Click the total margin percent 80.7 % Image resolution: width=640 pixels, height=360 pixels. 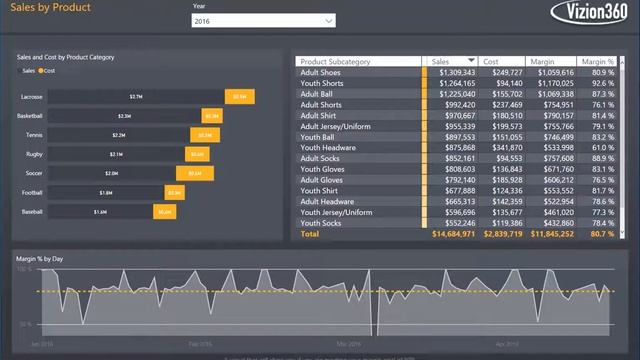click(602, 234)
